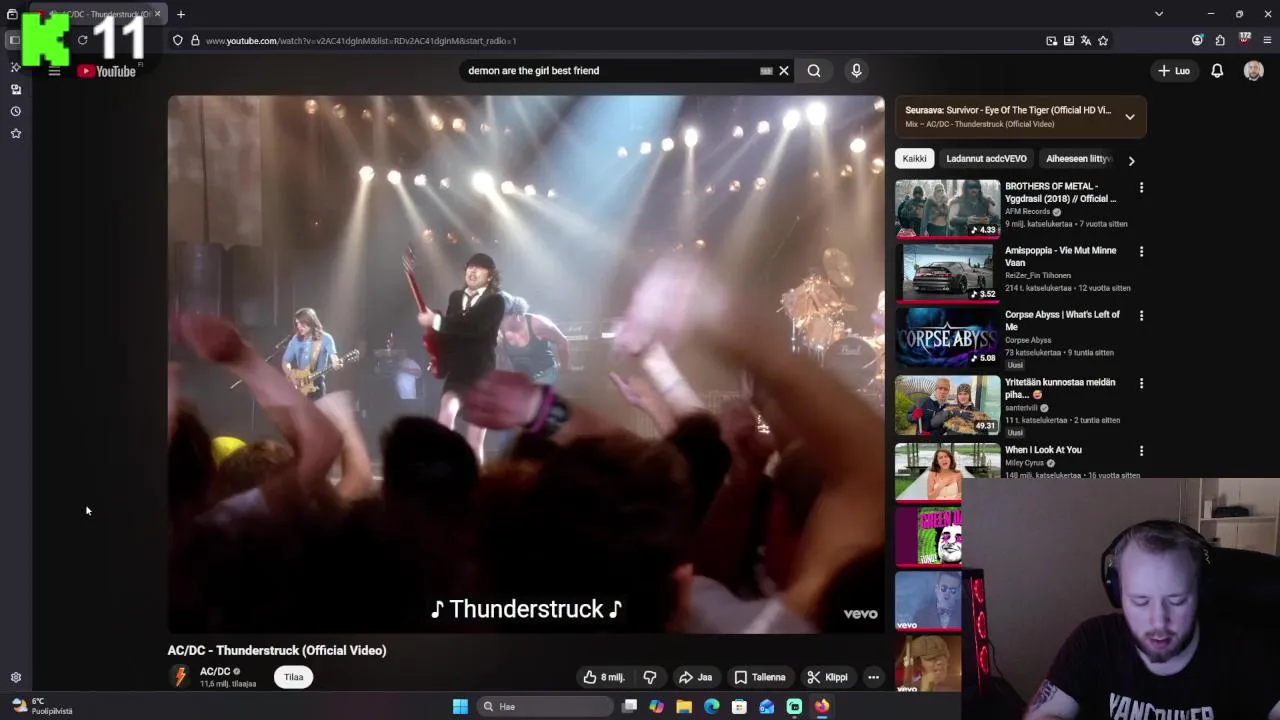Show more filter chips arrow
Viewport: 1280px width, 720px height.
[x=1131, y=160]
